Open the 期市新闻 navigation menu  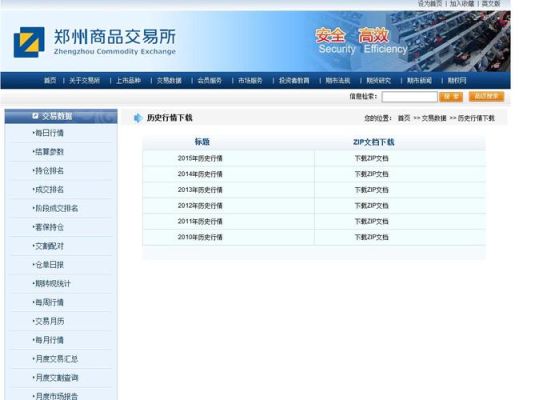pos(419,81)
